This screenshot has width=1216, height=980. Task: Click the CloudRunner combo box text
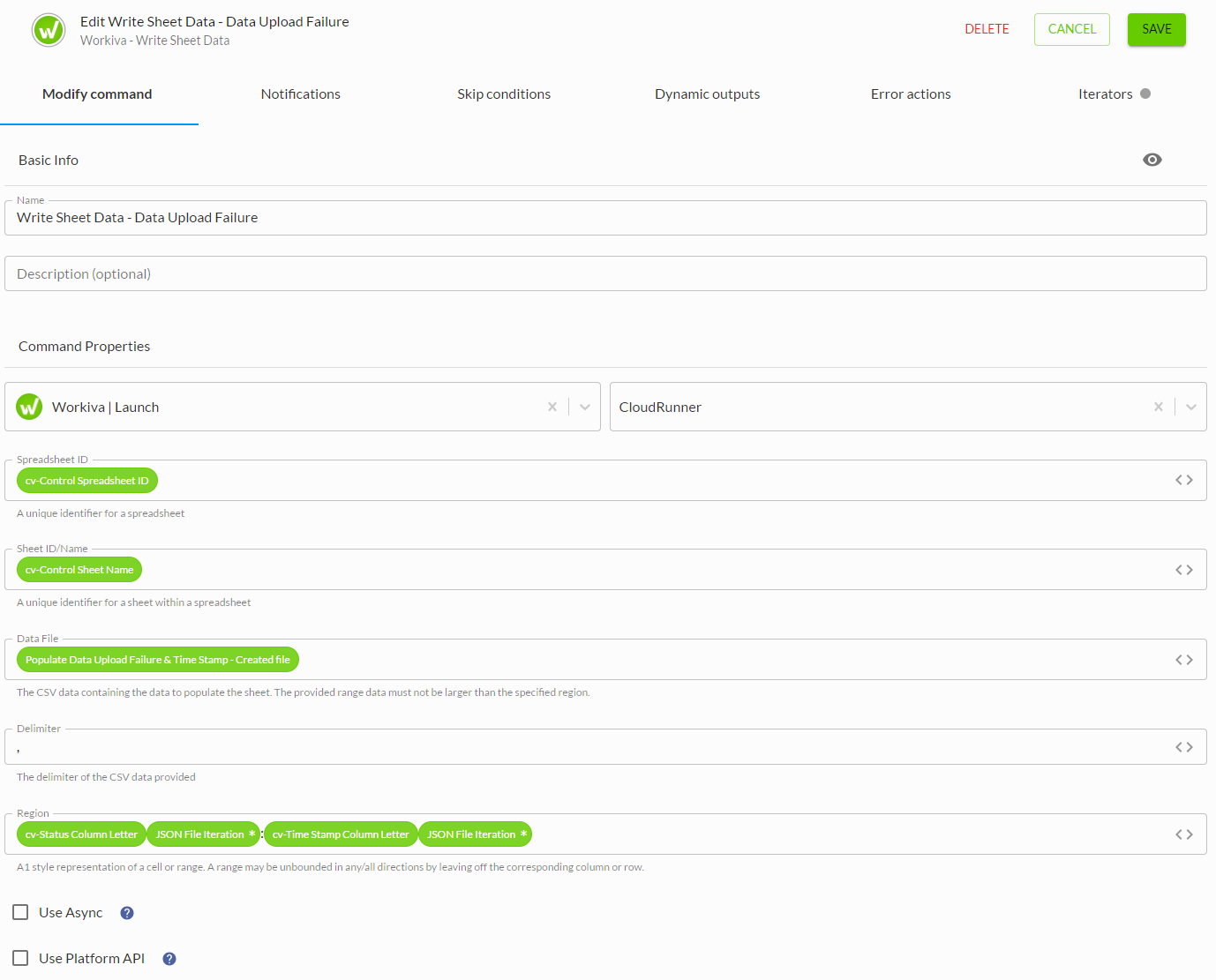point(660,408)
